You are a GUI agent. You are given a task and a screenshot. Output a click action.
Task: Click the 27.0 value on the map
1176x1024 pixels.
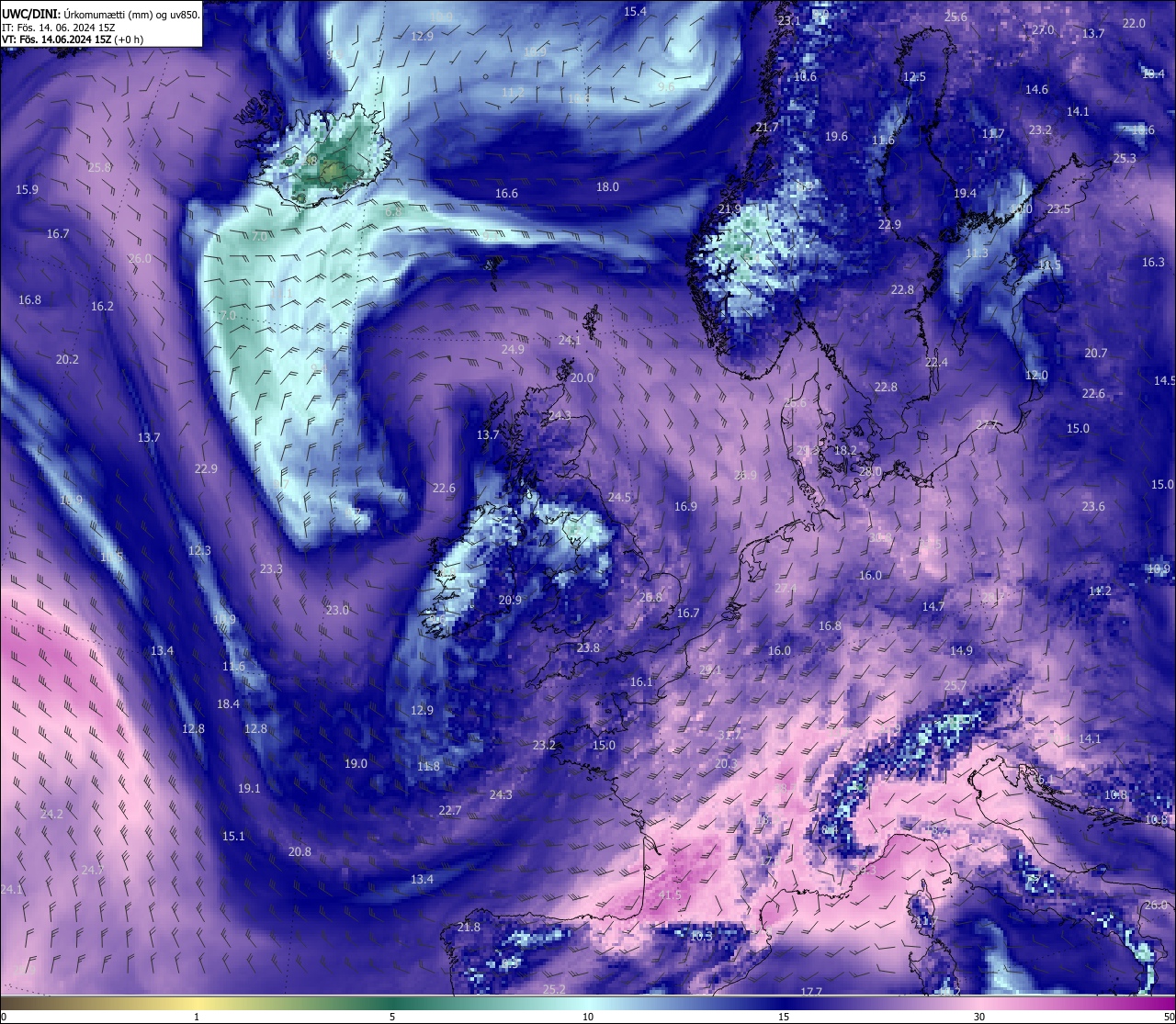tap(1042, 29)
